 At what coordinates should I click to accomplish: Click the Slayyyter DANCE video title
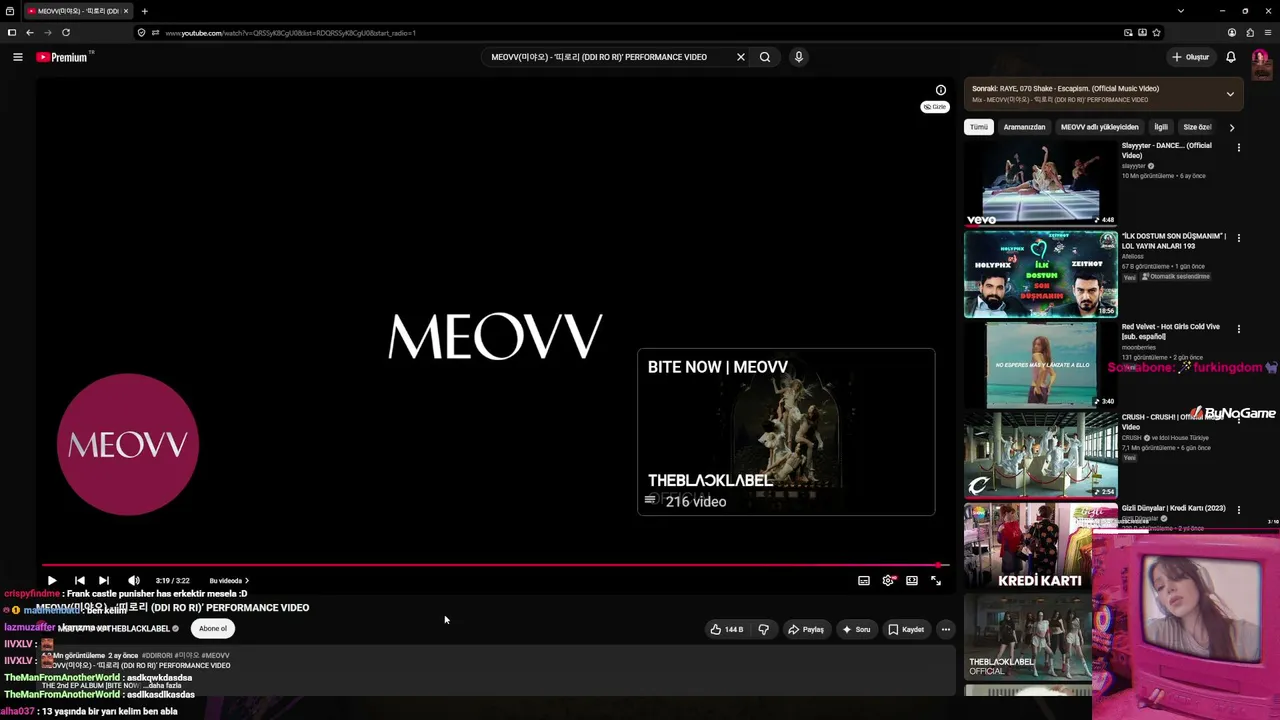[1167, 150]
